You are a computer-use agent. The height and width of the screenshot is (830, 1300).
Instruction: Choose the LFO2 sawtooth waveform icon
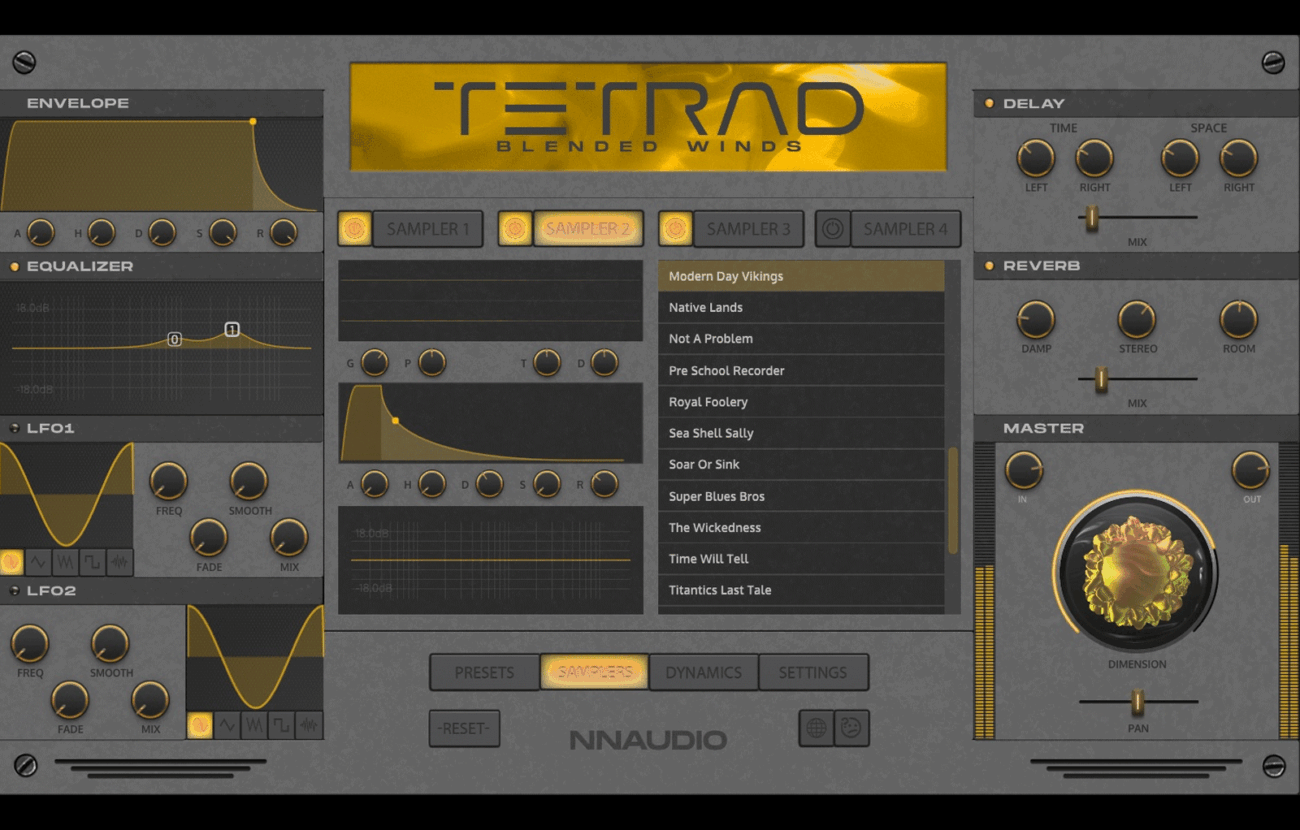click(254, 725)
